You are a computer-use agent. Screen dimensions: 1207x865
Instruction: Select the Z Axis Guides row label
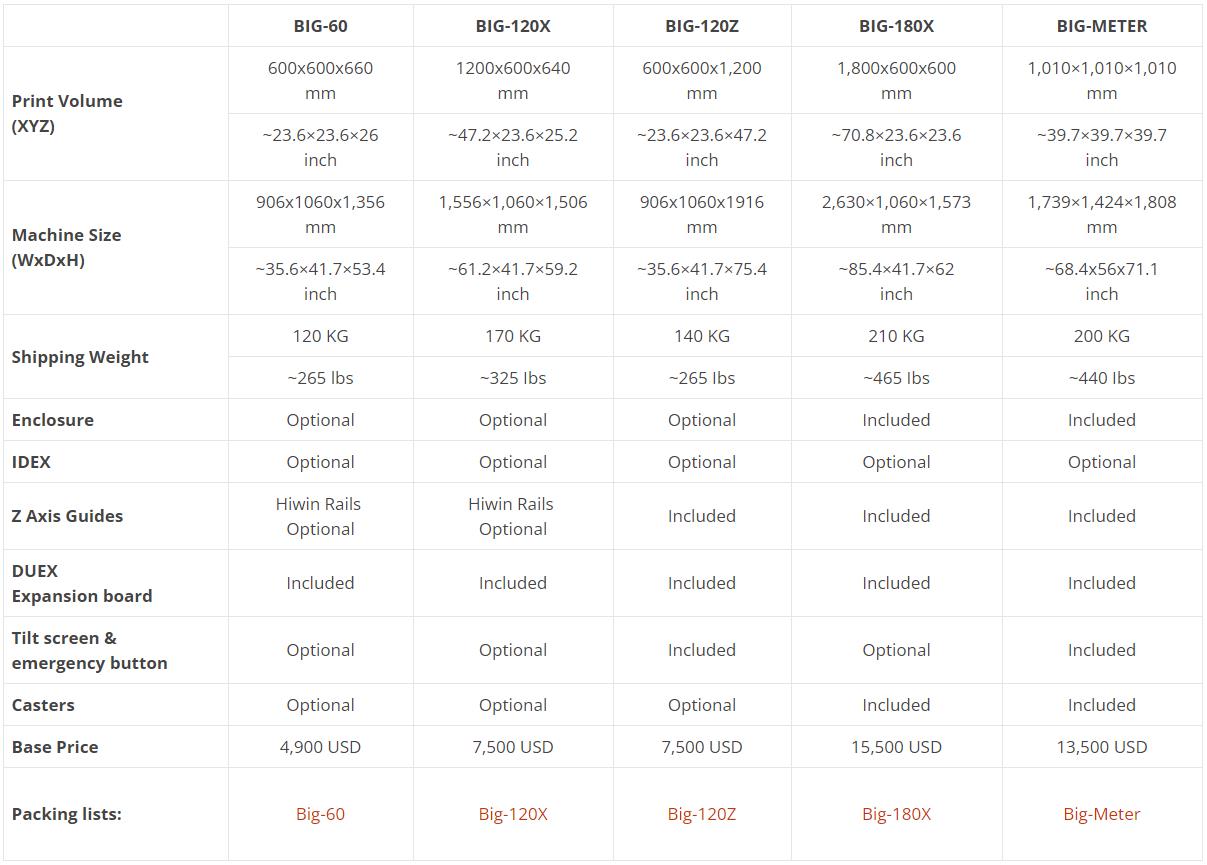[67, 516]
